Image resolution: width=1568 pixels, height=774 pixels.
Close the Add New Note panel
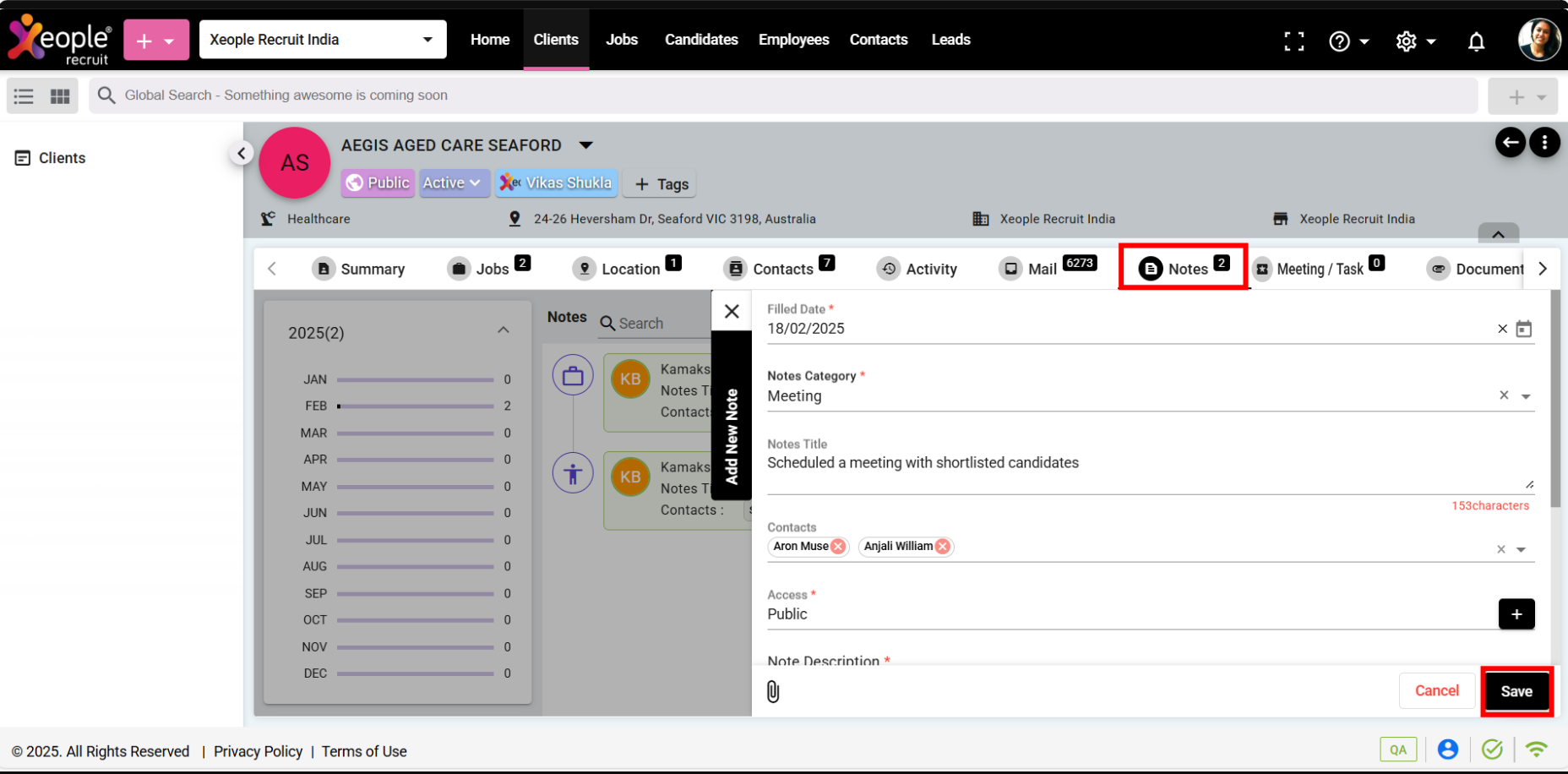pyautogui.click(x=732, y=311)
